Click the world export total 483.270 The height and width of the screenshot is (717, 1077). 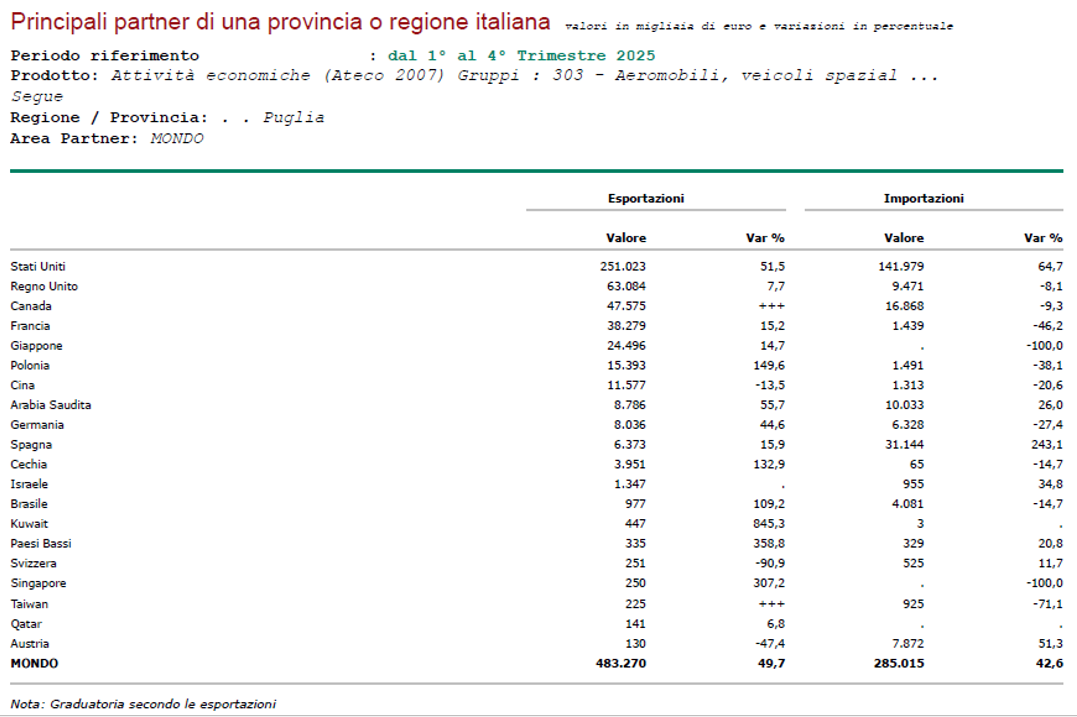pyautogui.click(x=623, y=664)
